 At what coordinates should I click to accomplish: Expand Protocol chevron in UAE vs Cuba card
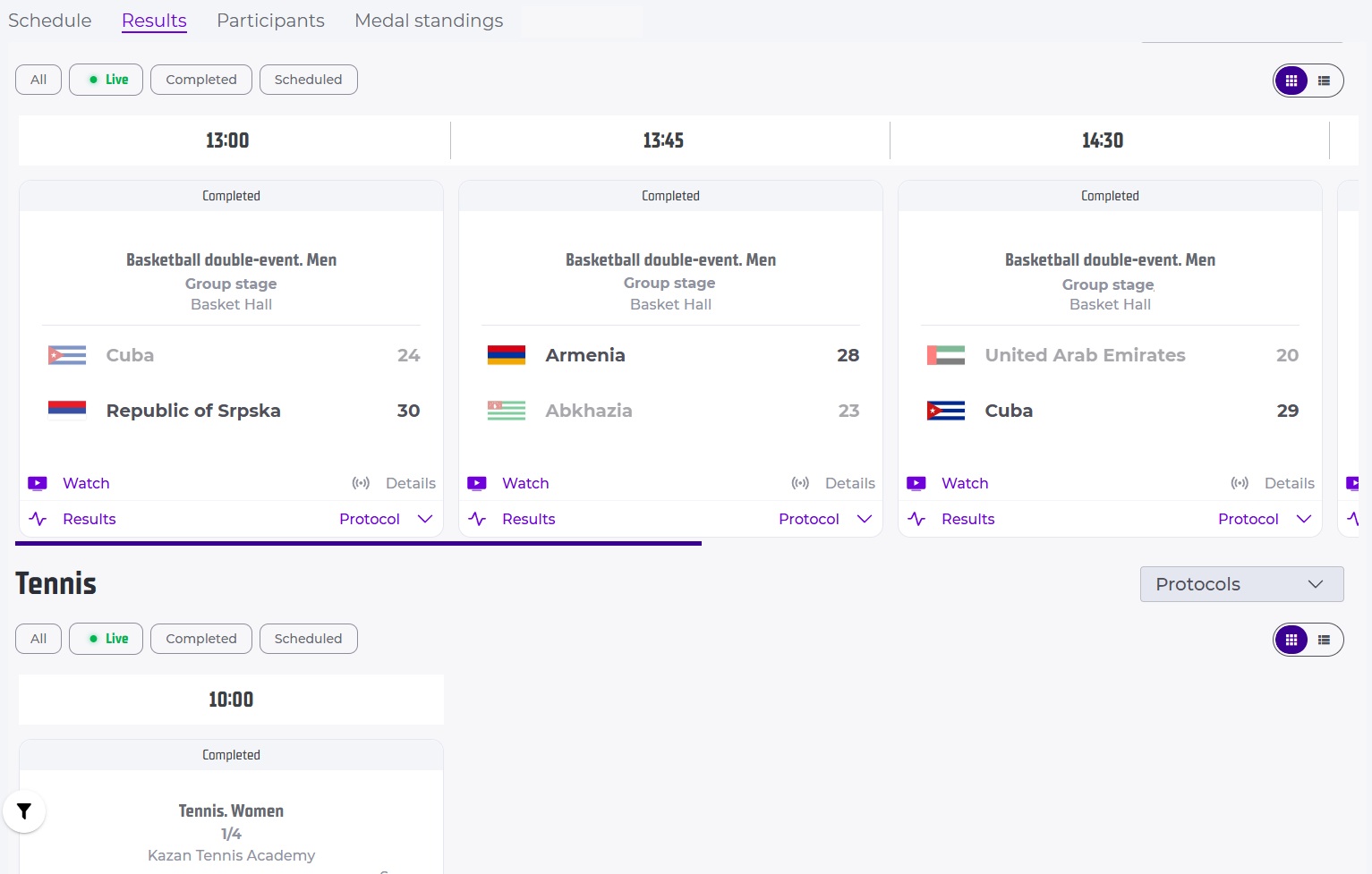[x=1304, y=519]
